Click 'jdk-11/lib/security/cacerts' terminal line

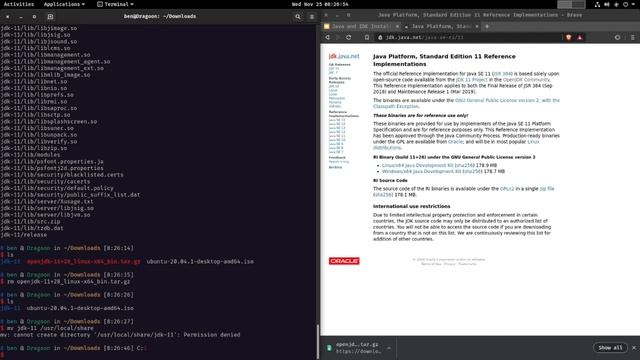(45, 182)
